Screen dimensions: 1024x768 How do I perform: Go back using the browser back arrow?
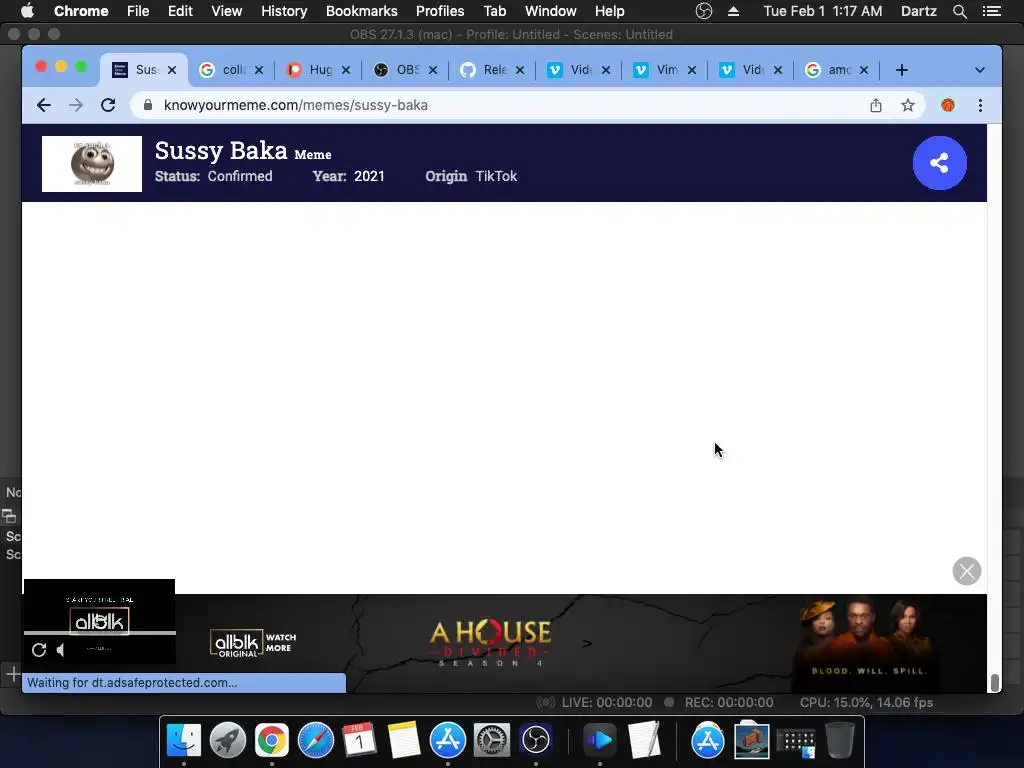click(44, 105)
